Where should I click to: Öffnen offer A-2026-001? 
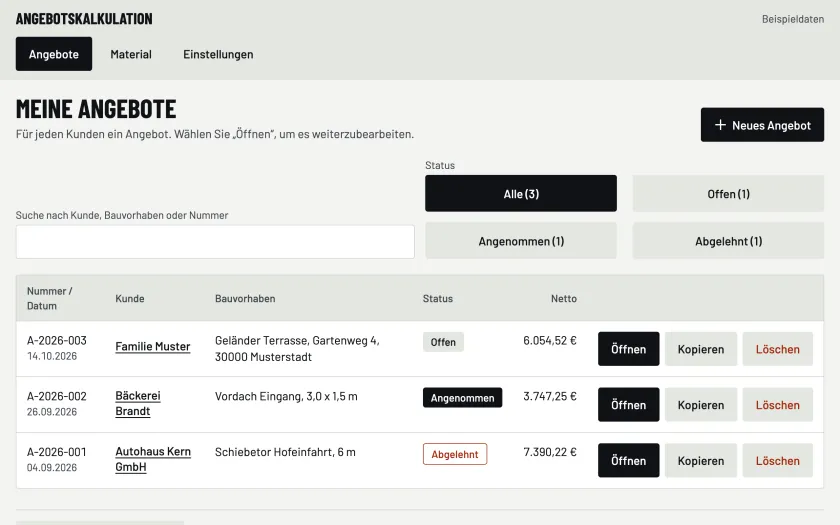pos(628,460)
